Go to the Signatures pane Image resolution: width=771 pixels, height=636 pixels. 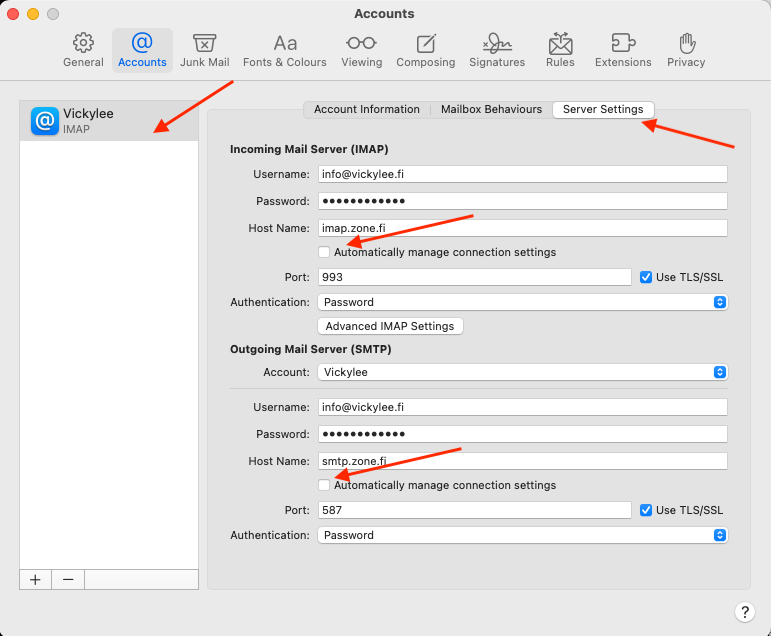pos(496,50)
